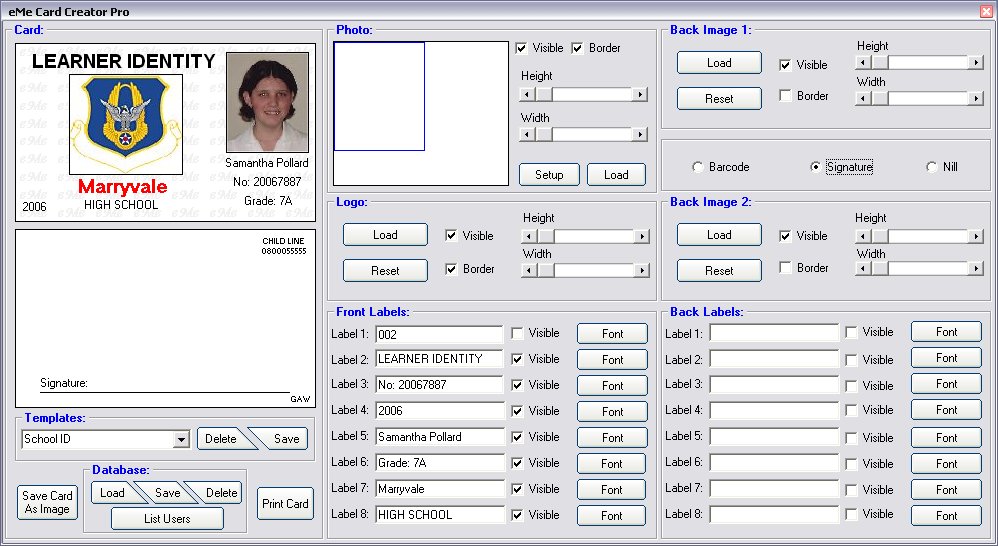This screenshot has height=546, width=998.
Task: Open Font settings for front Label 5
Action: click(612, 438)
